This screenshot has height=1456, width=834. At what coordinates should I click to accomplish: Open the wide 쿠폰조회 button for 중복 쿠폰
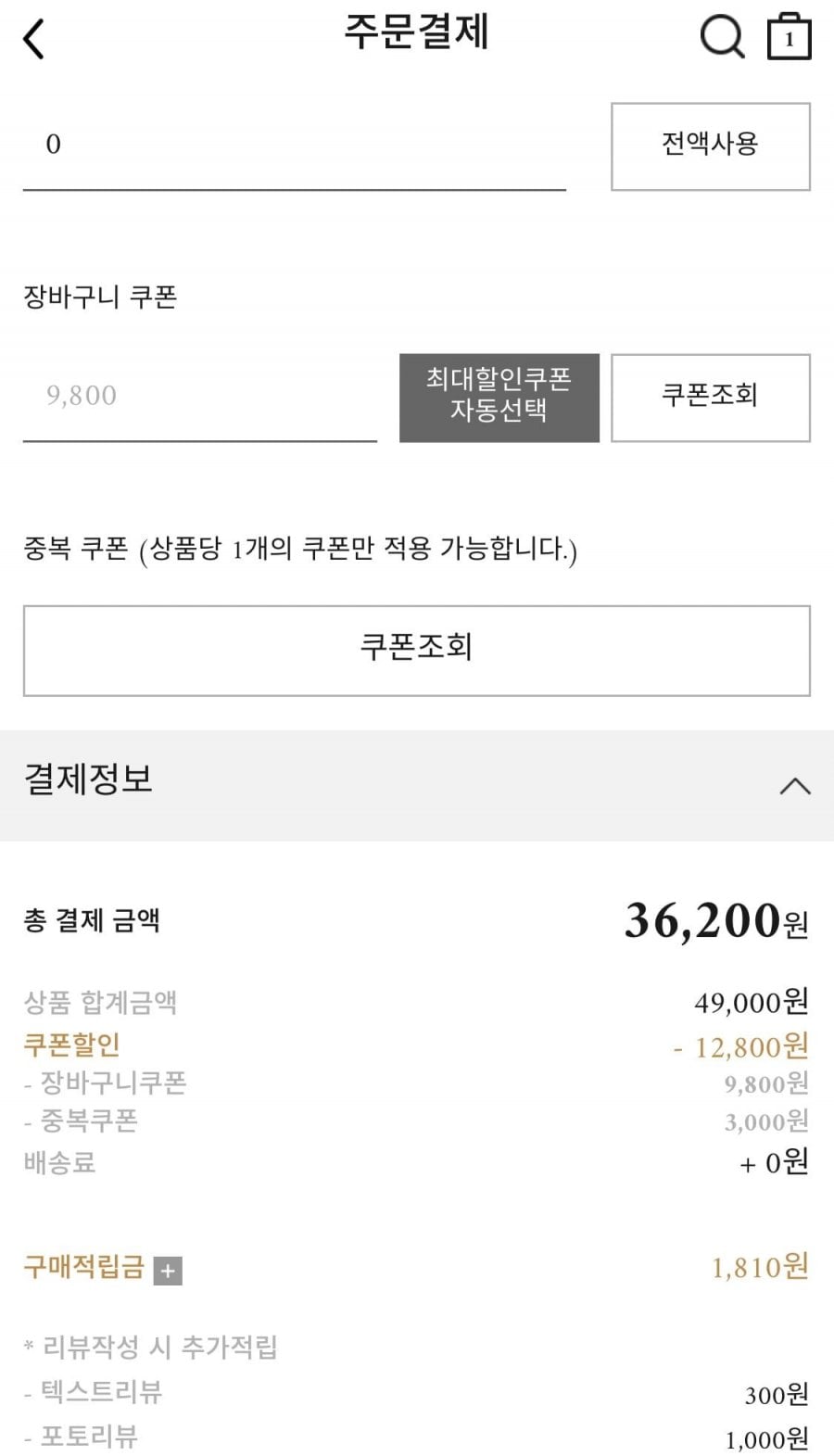point(416,650)
